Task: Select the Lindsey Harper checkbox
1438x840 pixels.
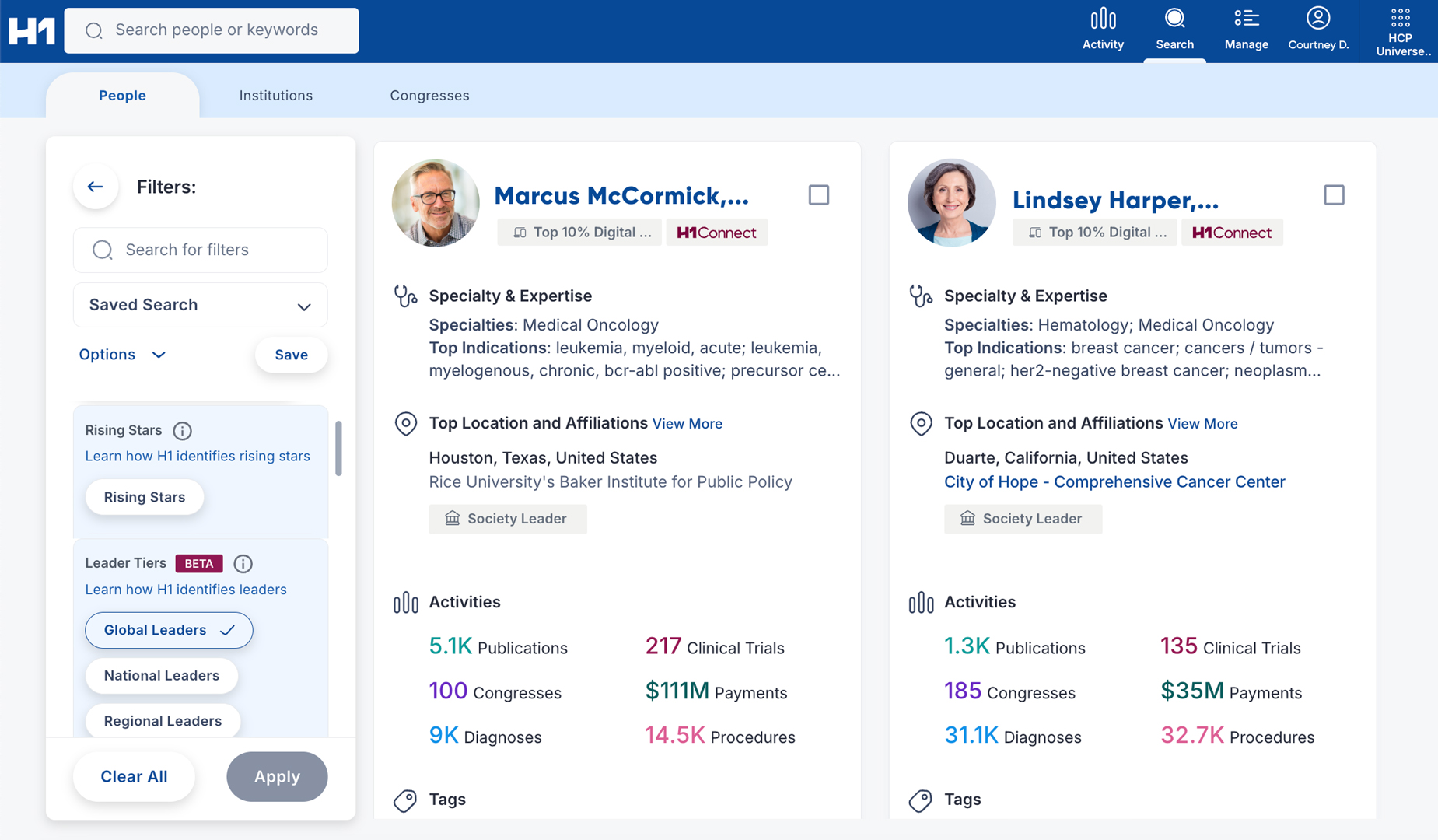Action: point(1334,194)
